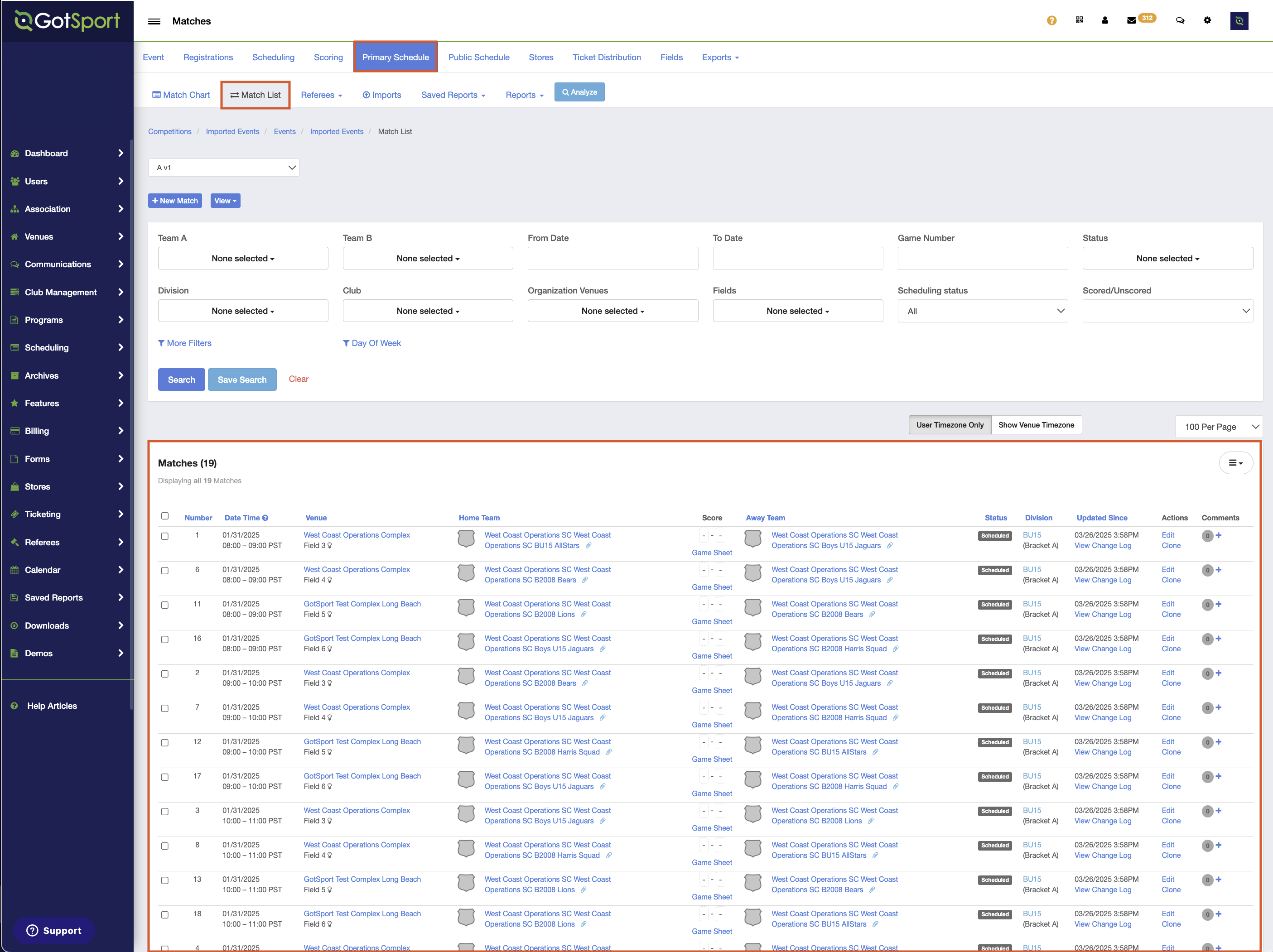The height and width of the screenshot is (952, 1273).
Task: Toggle the select-all matches checkbox in header
Action: 164,516
